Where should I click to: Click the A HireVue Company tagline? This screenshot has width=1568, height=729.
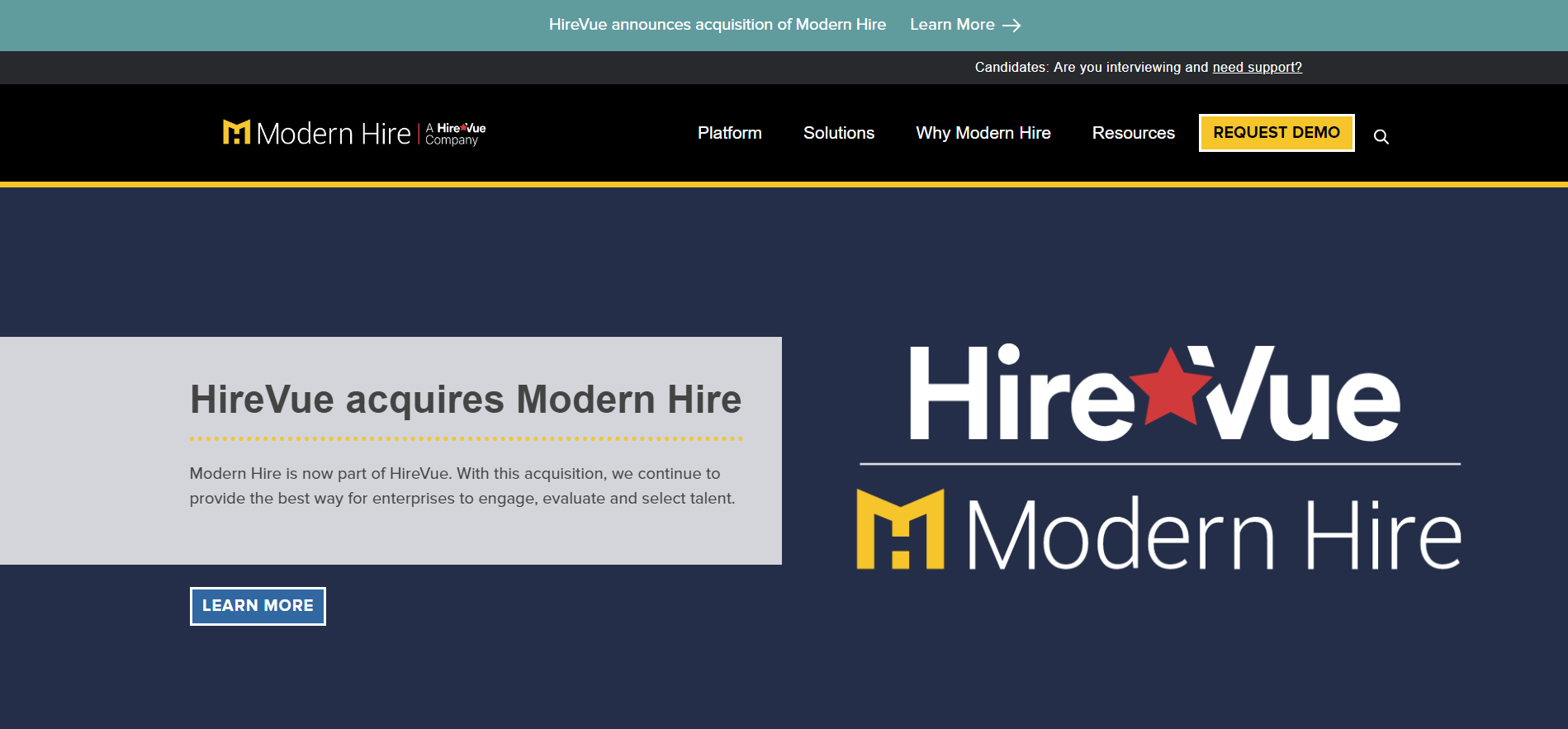[455, 134]
